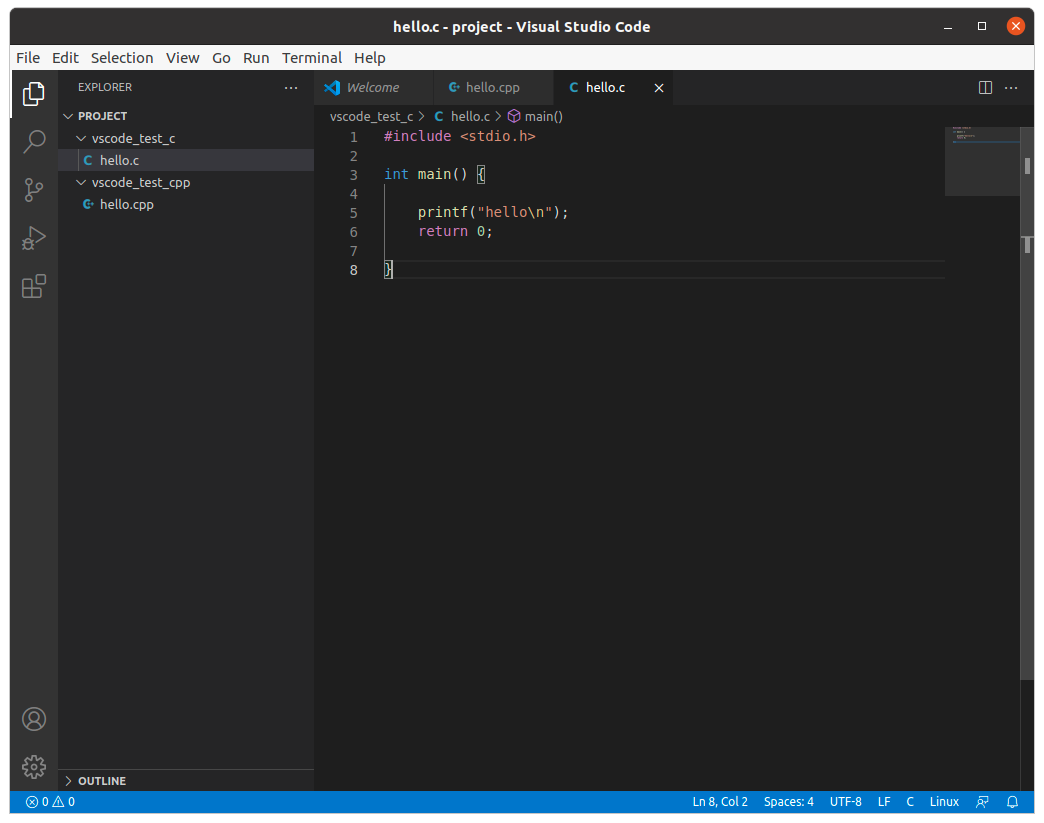Image resolution: width=1044 pixels, height=823 pixels.
Task: Click the Linux configuration status item
Action: 944,802
